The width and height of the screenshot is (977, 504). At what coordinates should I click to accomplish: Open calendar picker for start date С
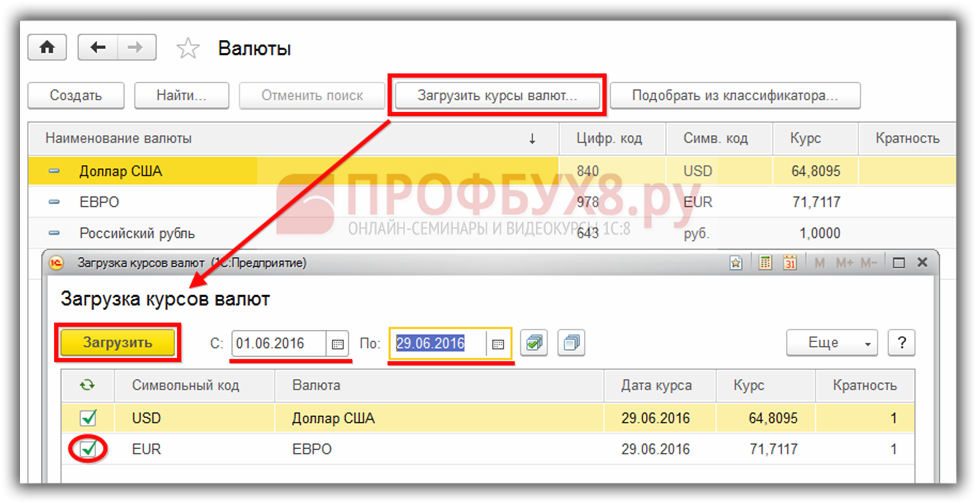(337, 344)
